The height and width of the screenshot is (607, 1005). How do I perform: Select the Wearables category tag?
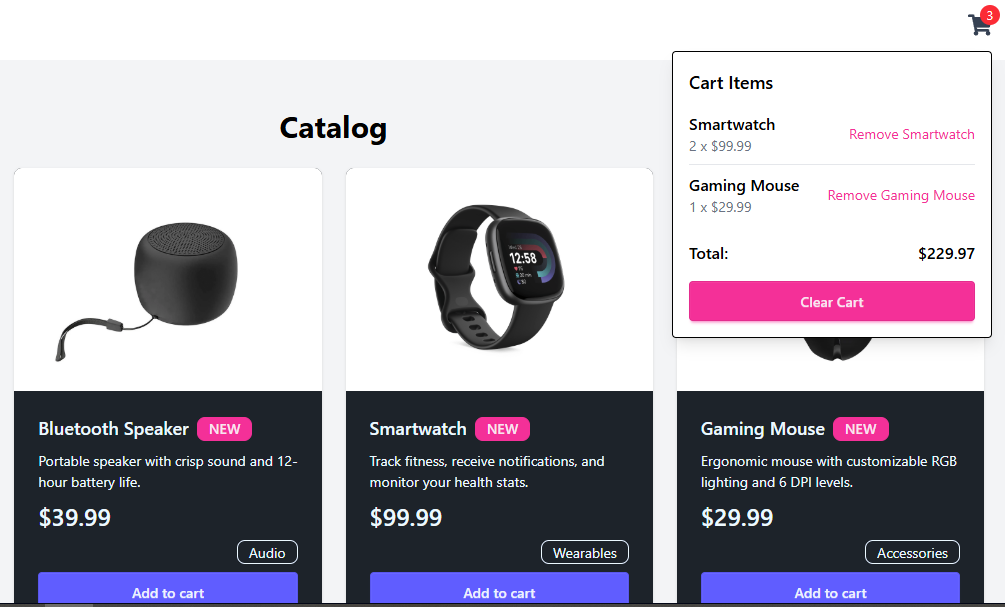(x=584, y=551)
